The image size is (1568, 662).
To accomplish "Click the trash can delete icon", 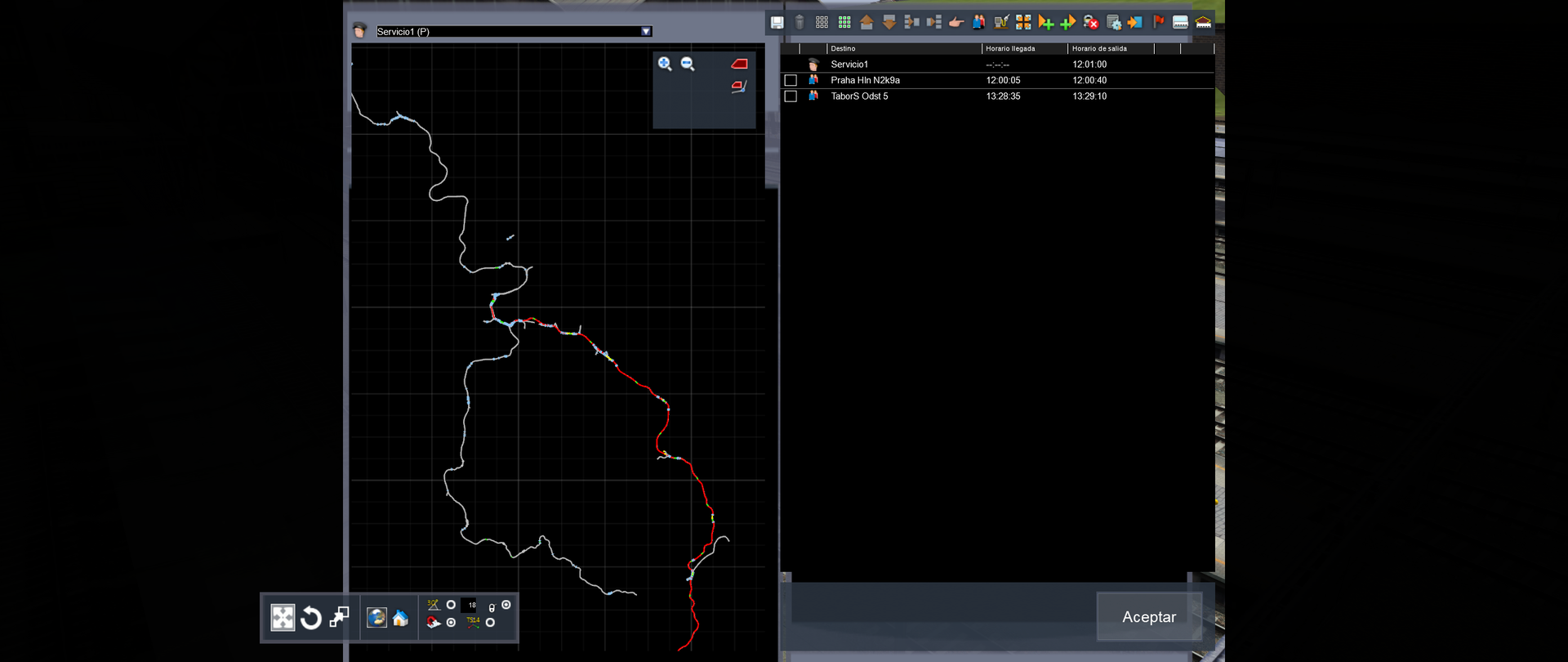I will [800, 23].
